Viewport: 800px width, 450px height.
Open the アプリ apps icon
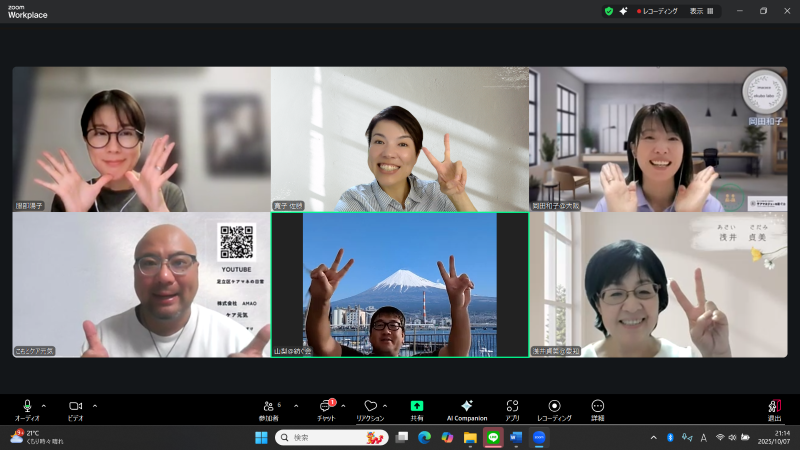coord(512,408)
